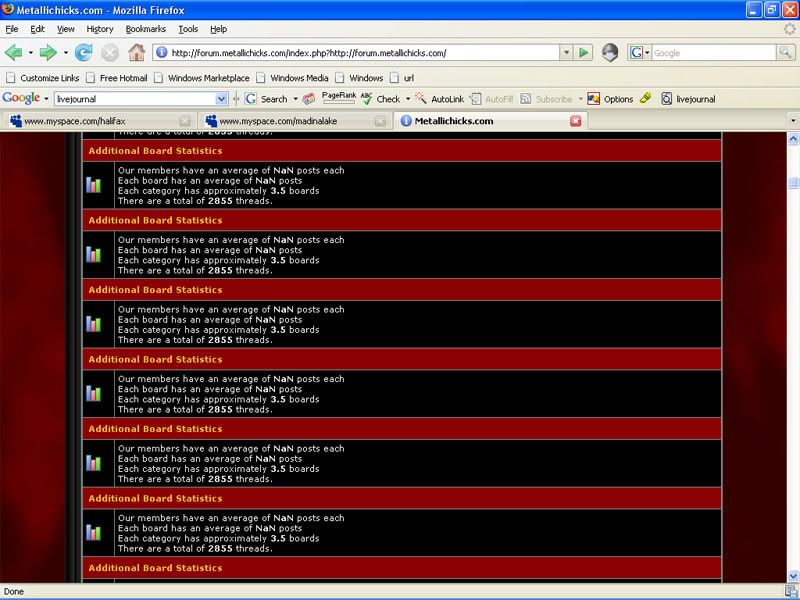800x600 pixels.
Task: Expand the Search button dropdown arrow
Action: tap(295, 99)
